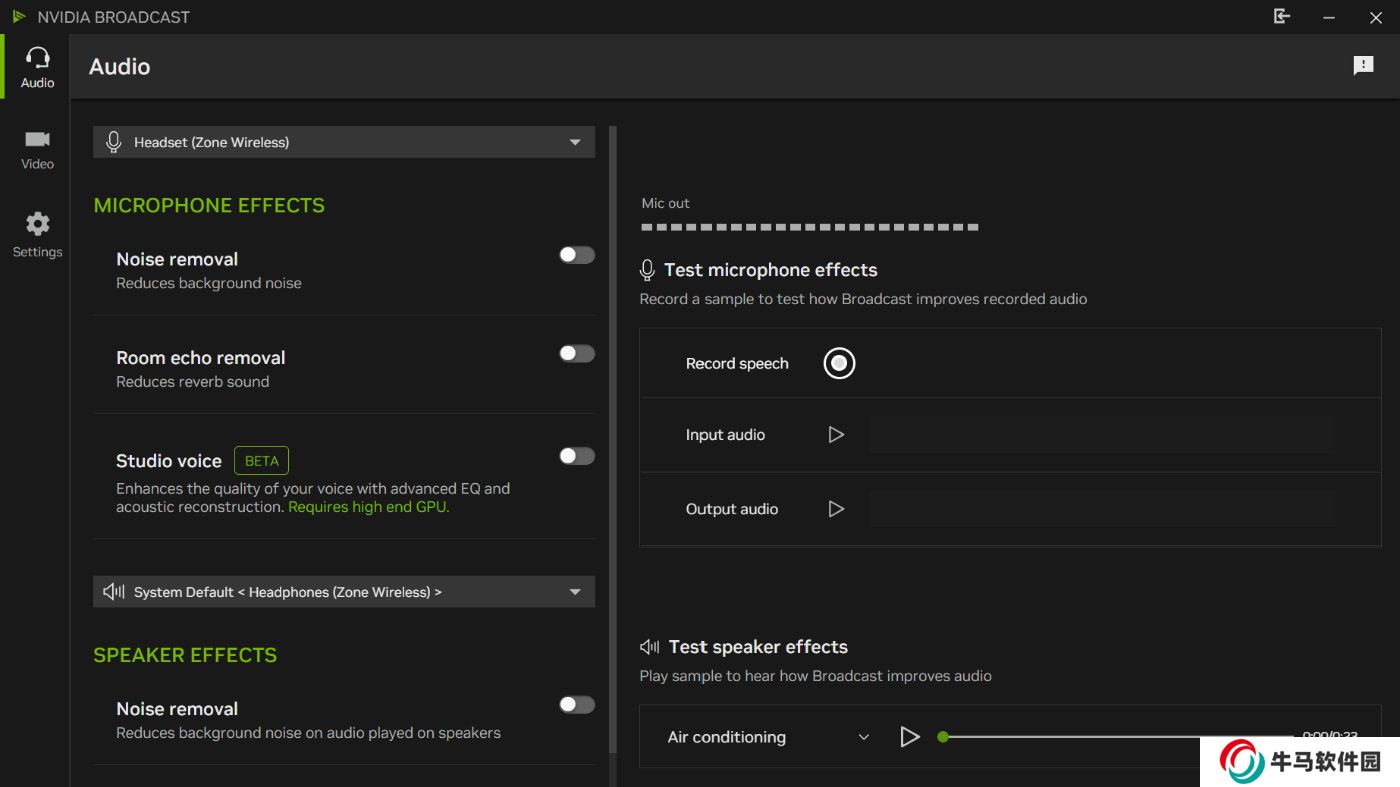
Task: Click the exit icon in title bar
Action: click(1281, 17)
